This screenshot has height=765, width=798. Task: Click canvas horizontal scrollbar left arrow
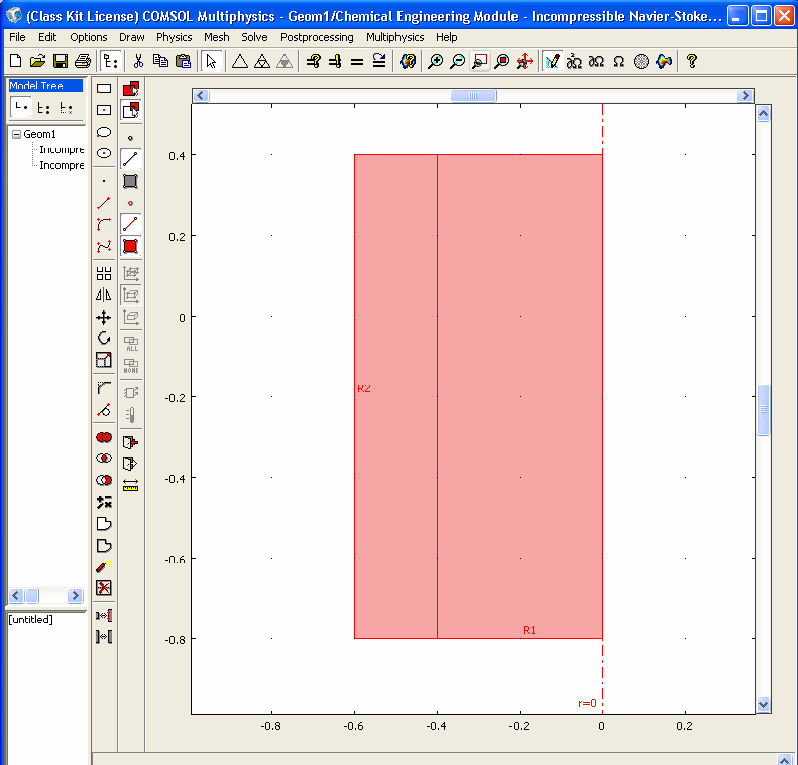coord(201,96)
